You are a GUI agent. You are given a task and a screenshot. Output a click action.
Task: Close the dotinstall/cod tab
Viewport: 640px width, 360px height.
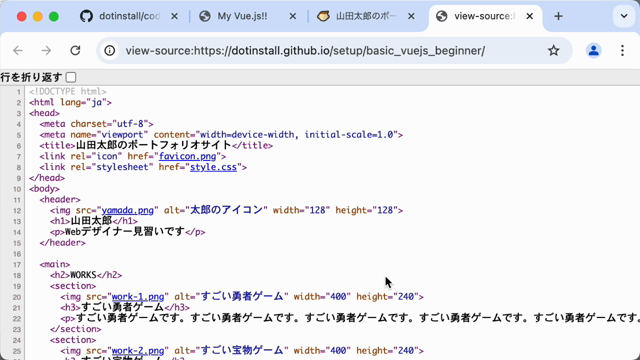coord(174,16)
